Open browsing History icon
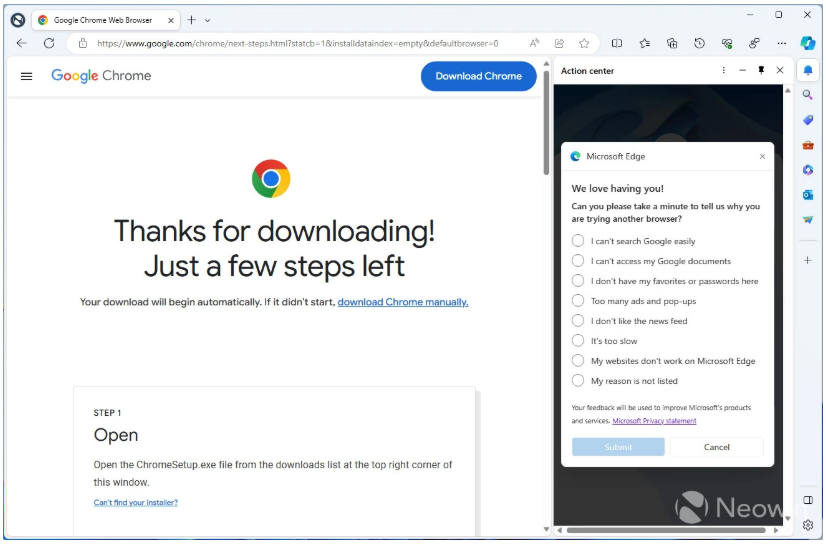This screenshot has height=545, width=826. pyautogui.click(x=700, y=43)
